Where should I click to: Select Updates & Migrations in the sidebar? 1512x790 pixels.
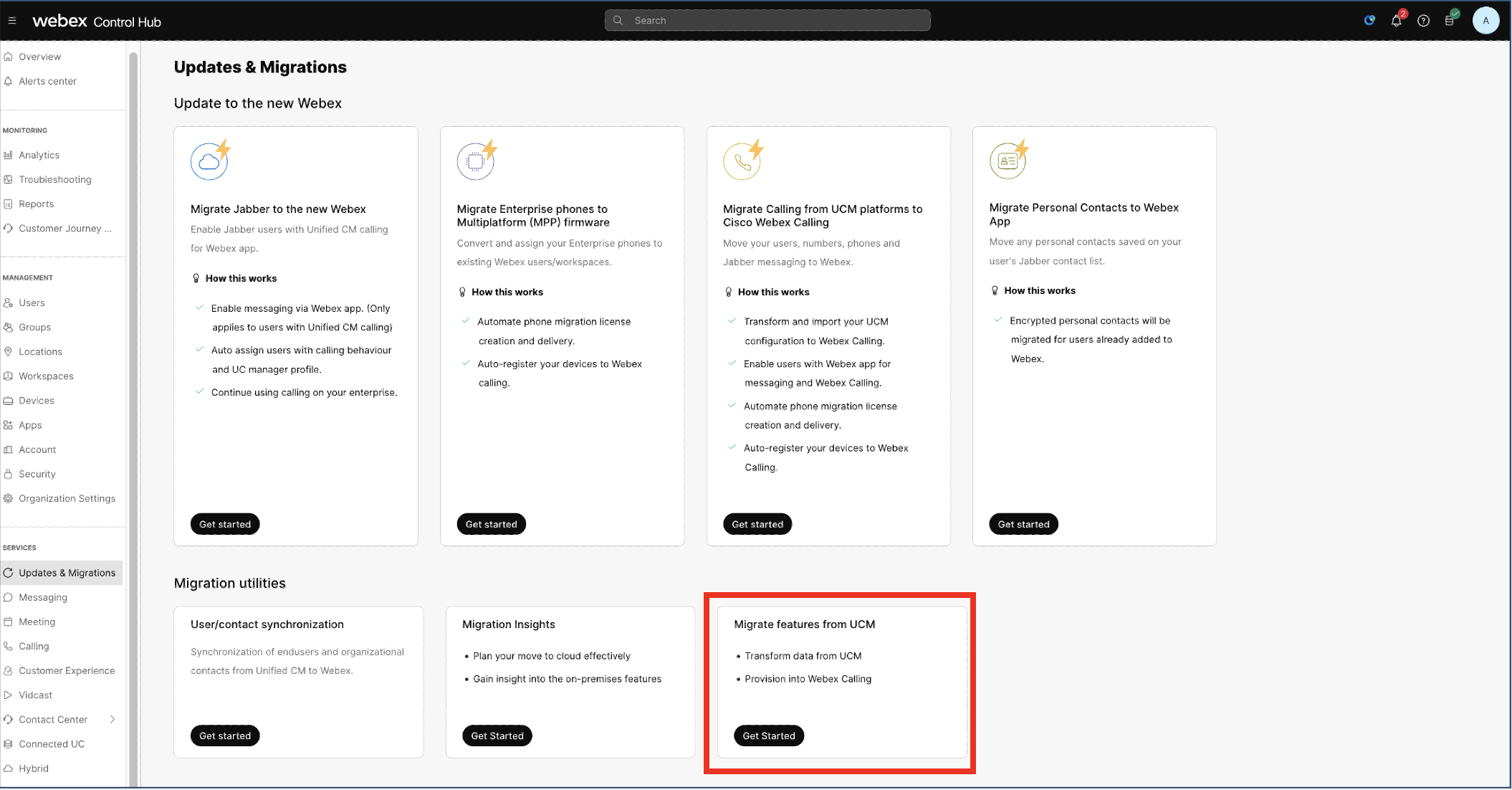point(67,573)
